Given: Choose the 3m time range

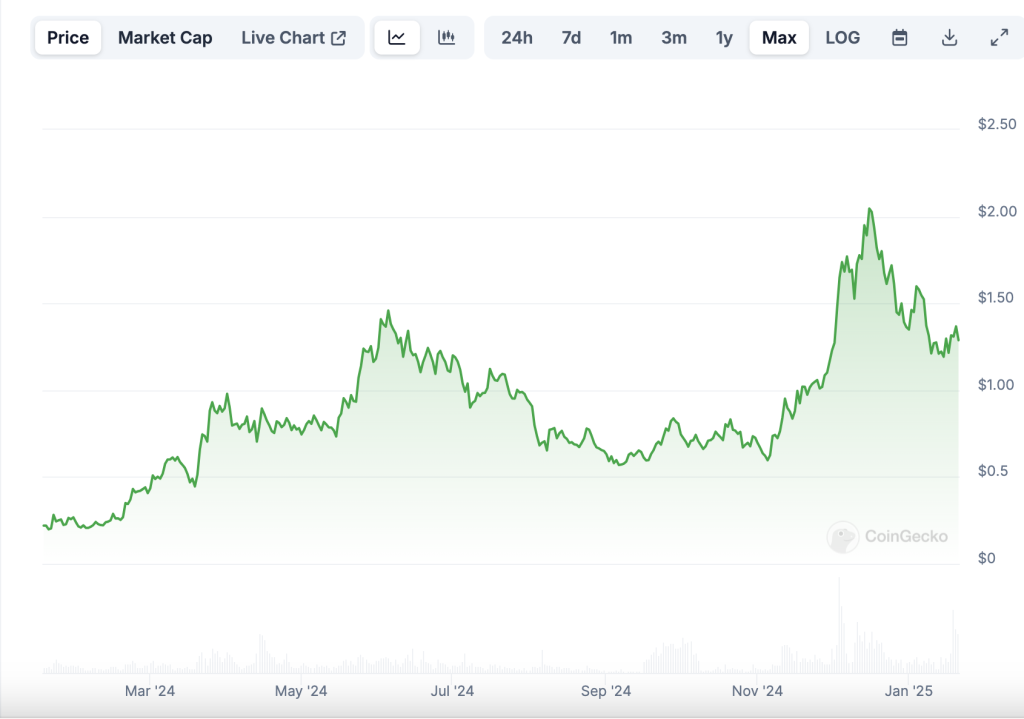Looking at the screenshot, I should [674, 38].
